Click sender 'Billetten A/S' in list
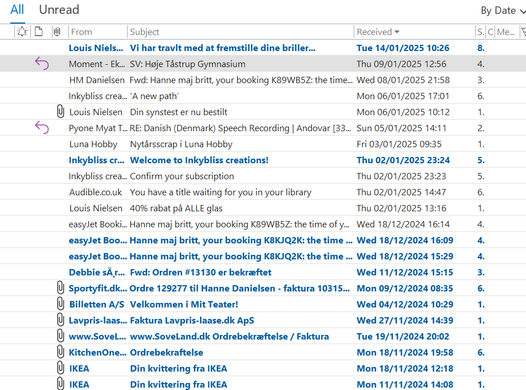This screenshot has height=390, width=526. pyautogui.click(x=97, y=304)
